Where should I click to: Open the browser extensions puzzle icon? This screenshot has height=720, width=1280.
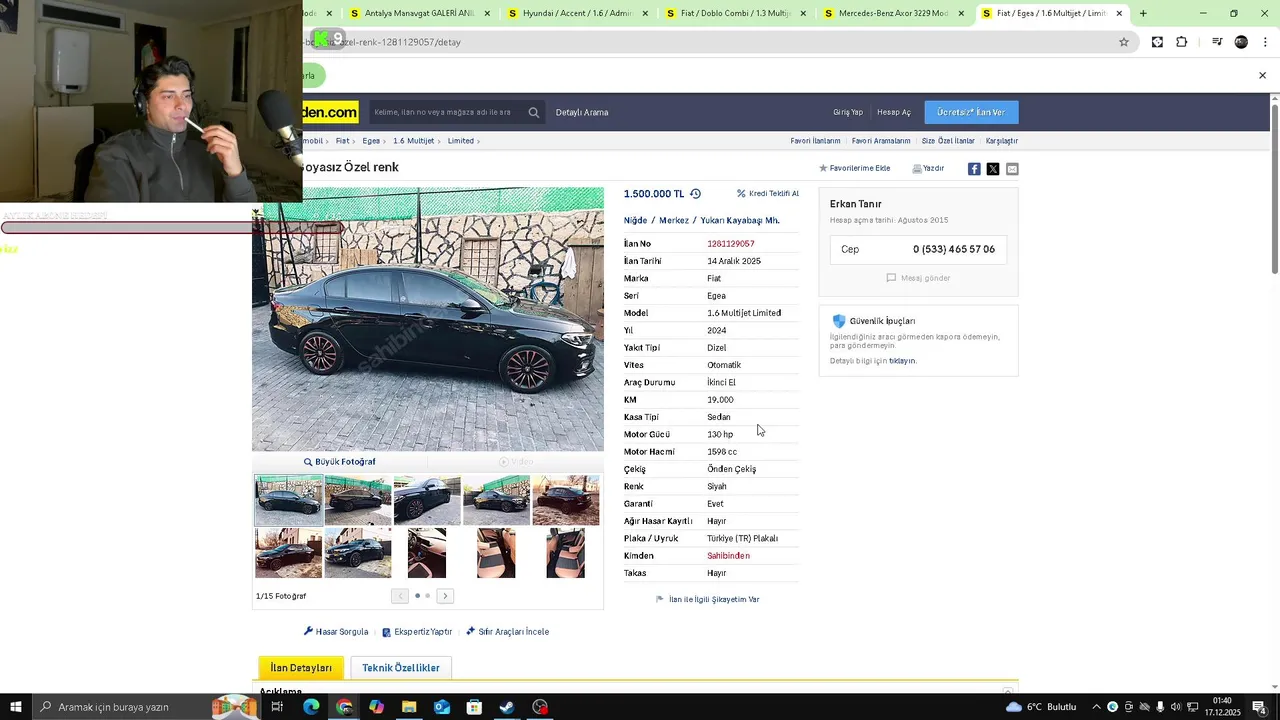point(1182,42)
